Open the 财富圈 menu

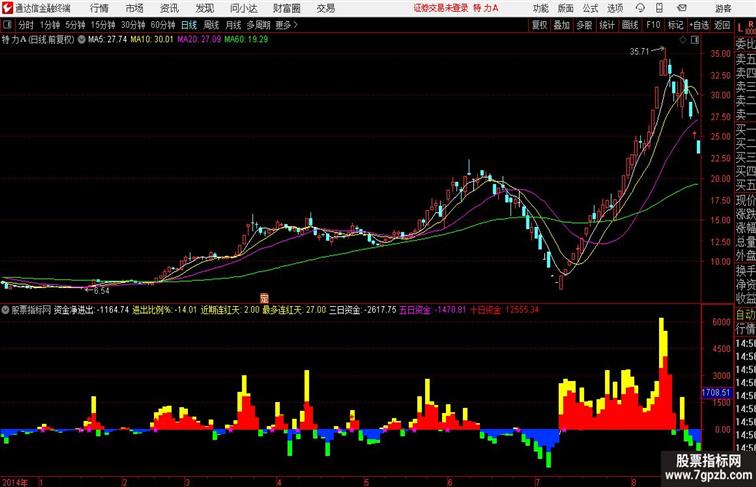286,8
